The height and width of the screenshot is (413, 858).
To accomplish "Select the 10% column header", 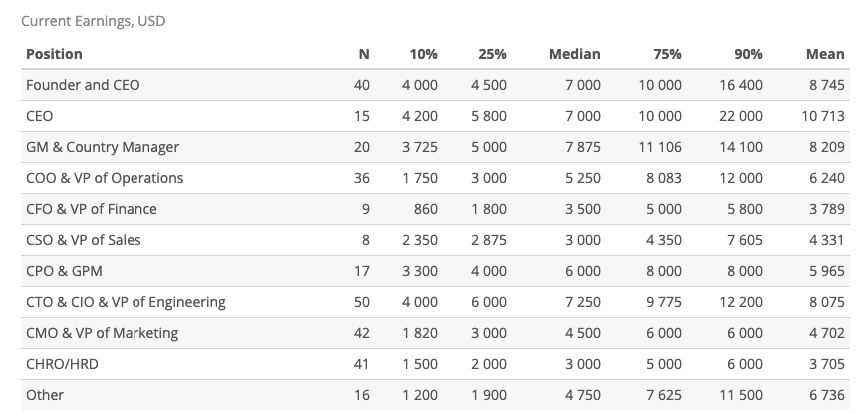I will (424, 54).
